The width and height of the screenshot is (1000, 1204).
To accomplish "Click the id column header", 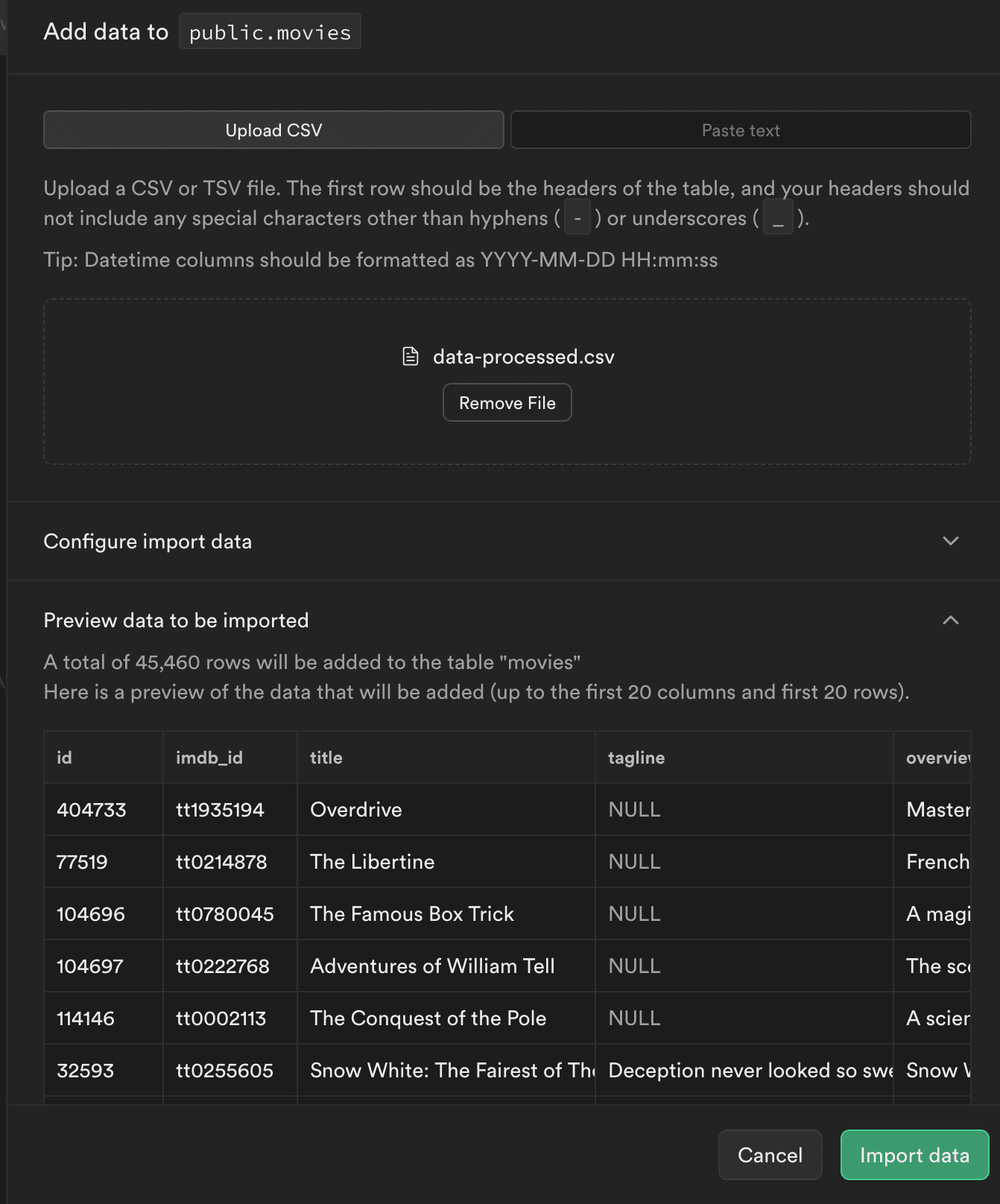I will pos(65,758).
